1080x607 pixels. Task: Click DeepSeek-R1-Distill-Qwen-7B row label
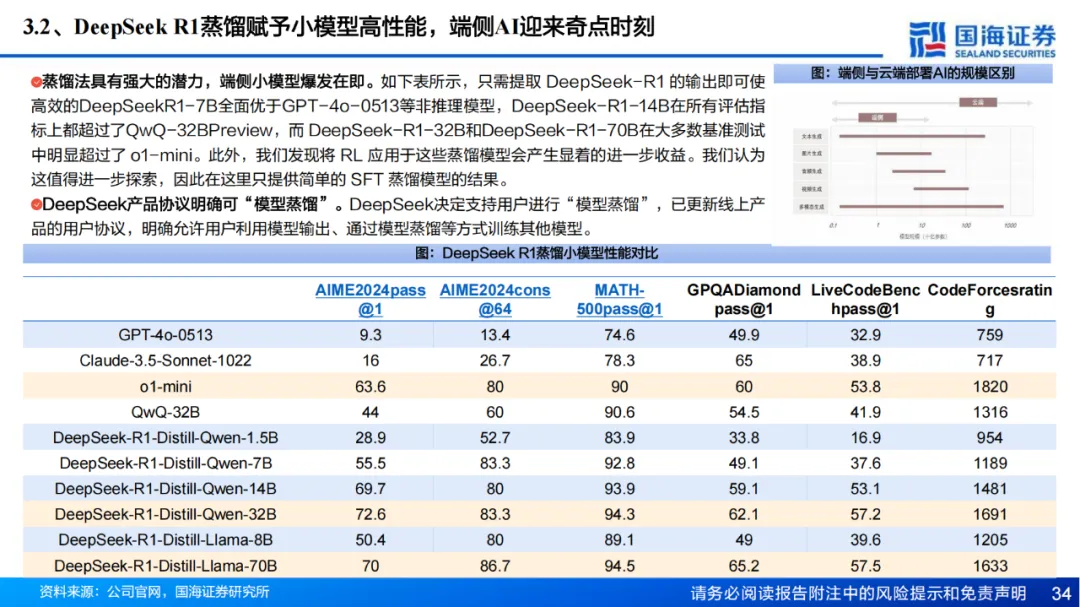pos(165,463)
